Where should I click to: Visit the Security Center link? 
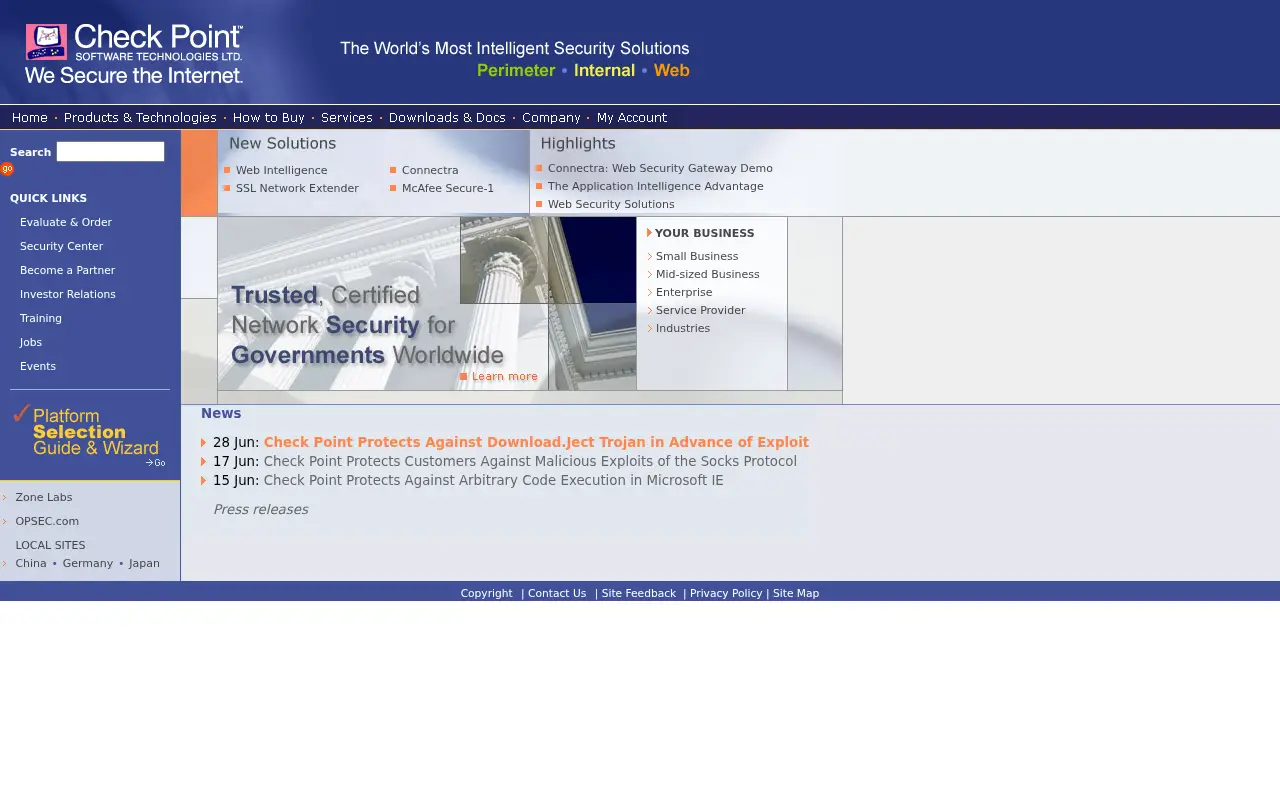point(61,246)
